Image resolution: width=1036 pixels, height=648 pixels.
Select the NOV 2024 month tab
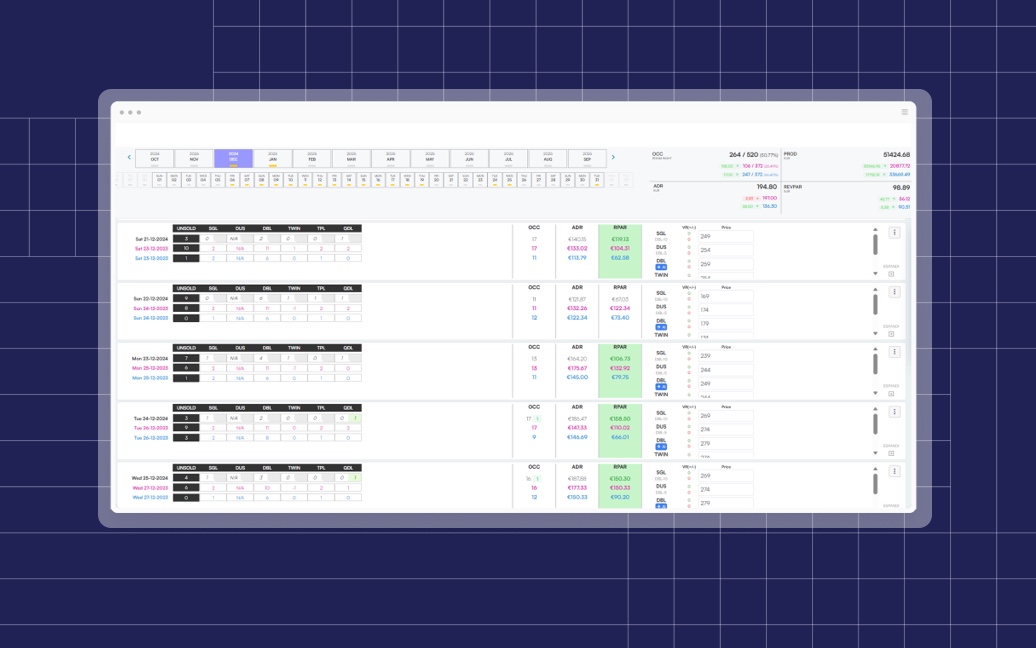pyautogui.click(x=194, y=158)
